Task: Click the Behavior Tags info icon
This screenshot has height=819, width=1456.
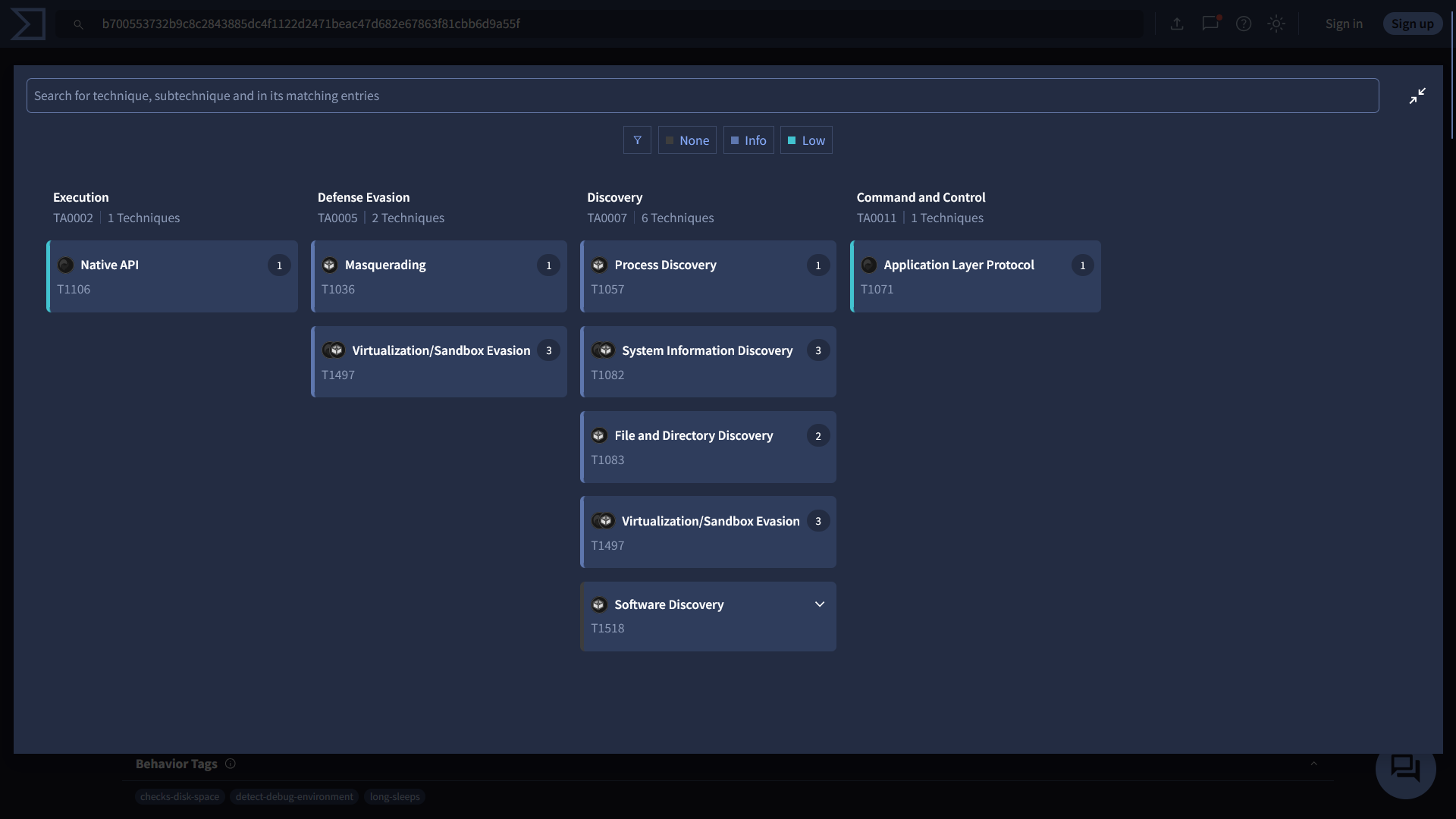Action: 231,764
